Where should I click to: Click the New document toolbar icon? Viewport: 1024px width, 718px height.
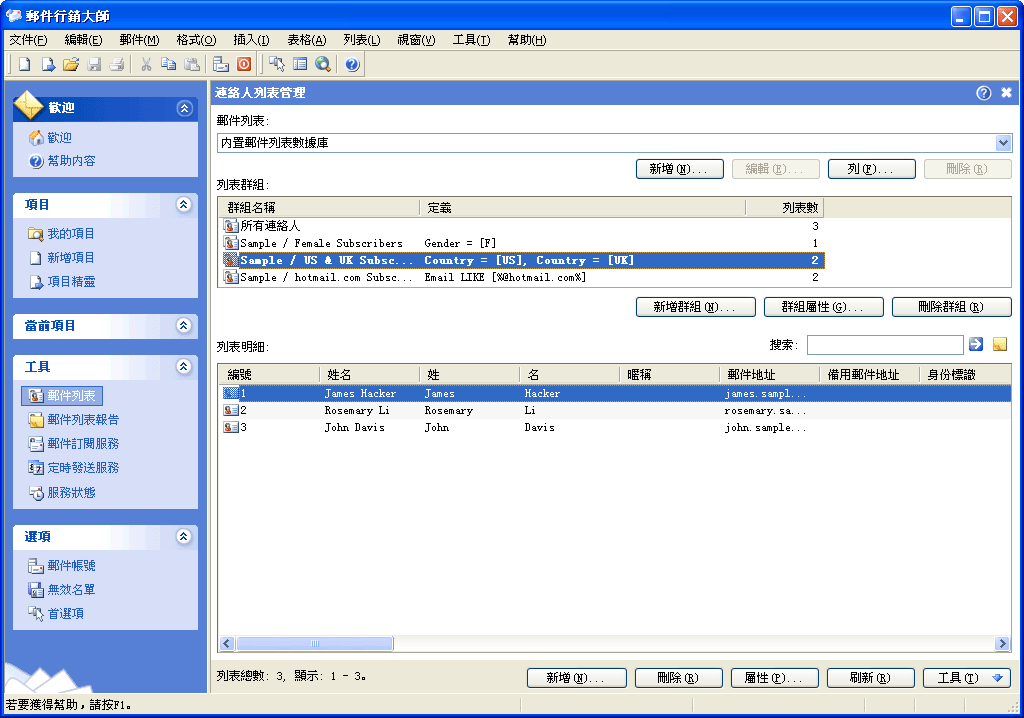24,65
